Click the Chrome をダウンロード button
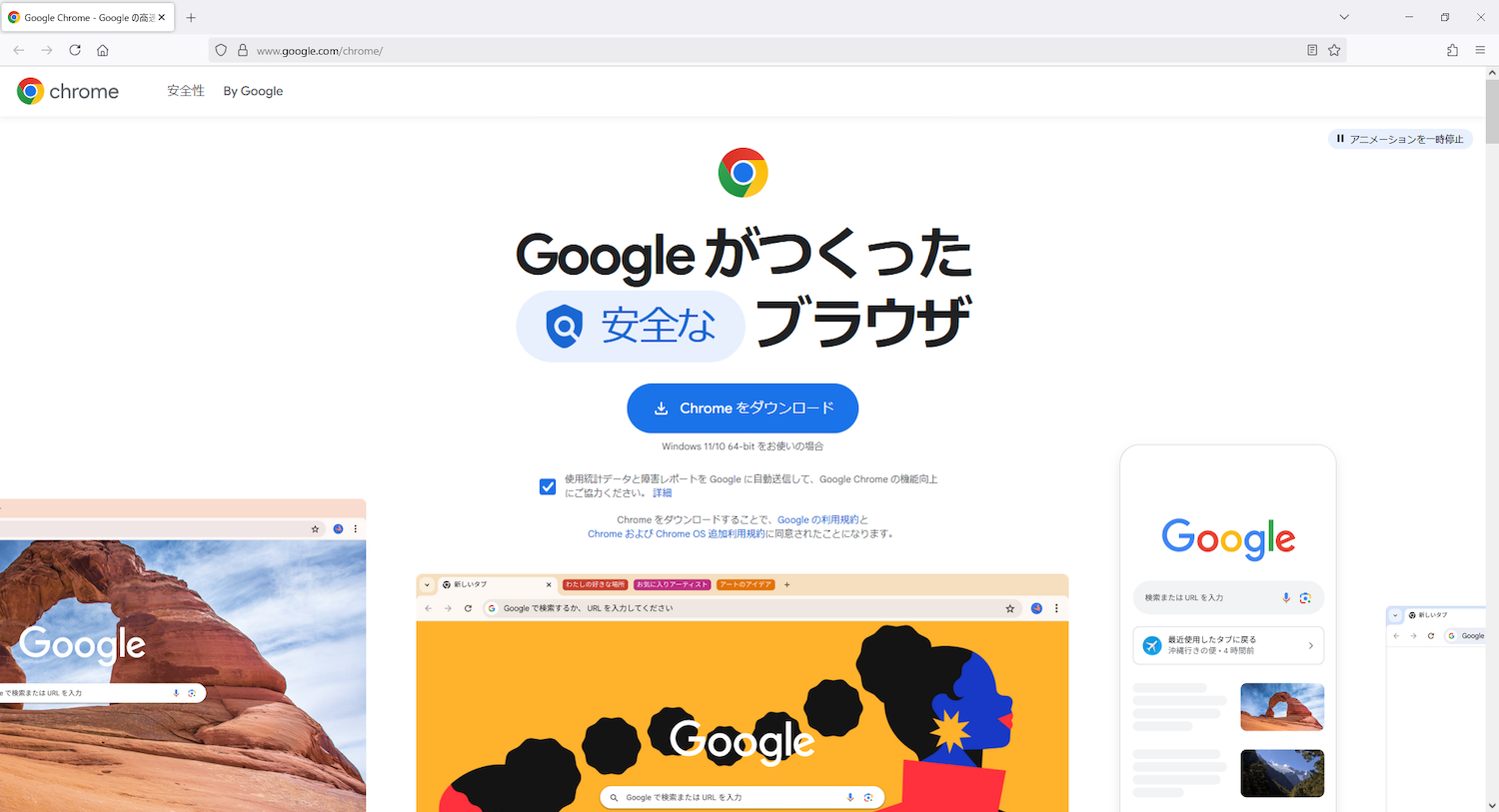Viewport: 1499px width, 812px height. click(x=743, y=408)
